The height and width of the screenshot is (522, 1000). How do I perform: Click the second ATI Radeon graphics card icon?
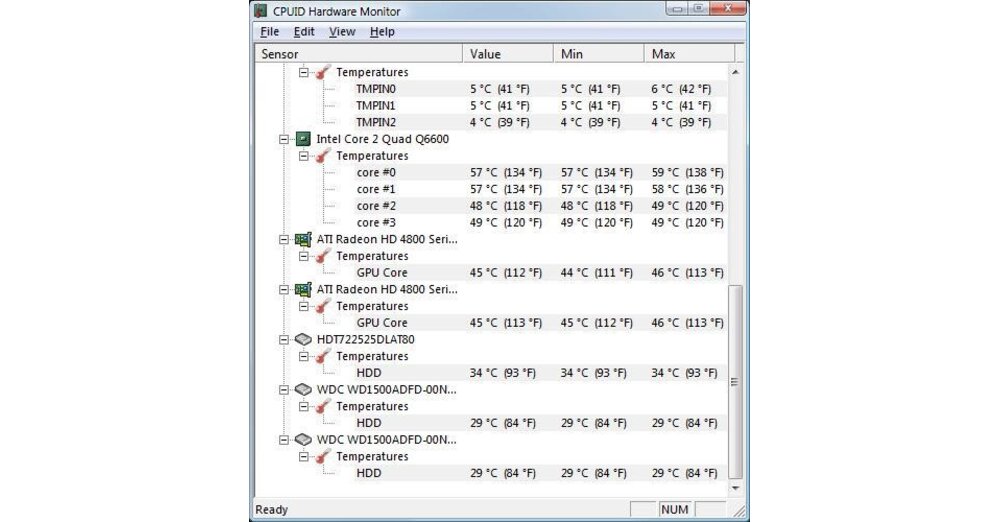click(304, 289)
